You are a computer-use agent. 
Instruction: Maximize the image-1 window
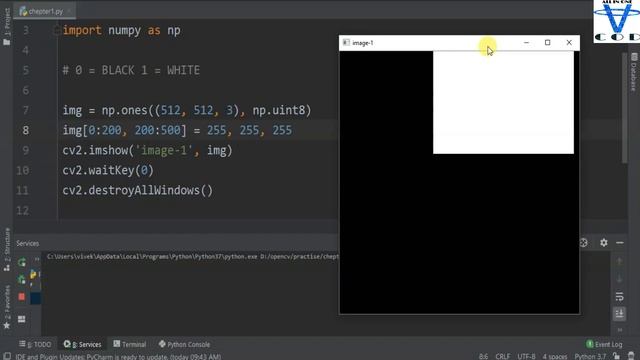pos(548,42)
